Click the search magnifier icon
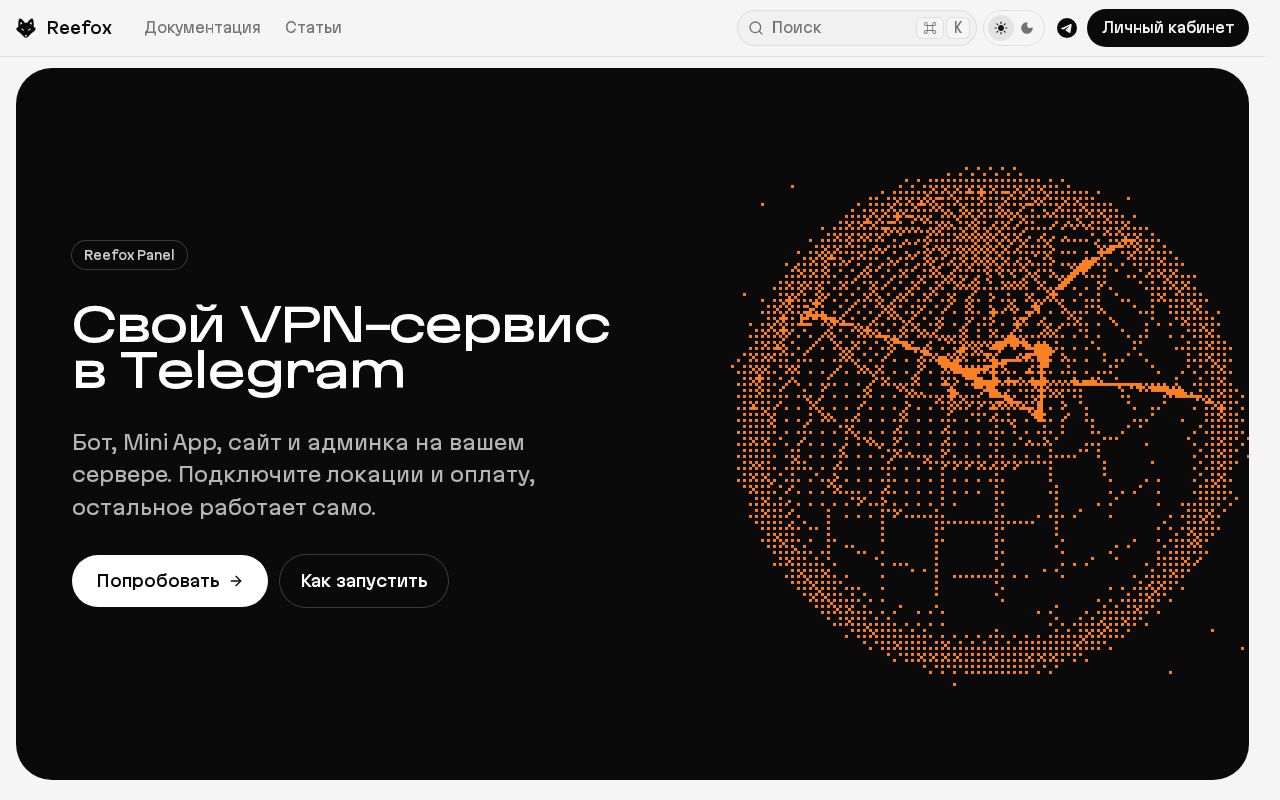Image resolution: width=1280 pixels, height=800 pixels. [x=756, y=28]
